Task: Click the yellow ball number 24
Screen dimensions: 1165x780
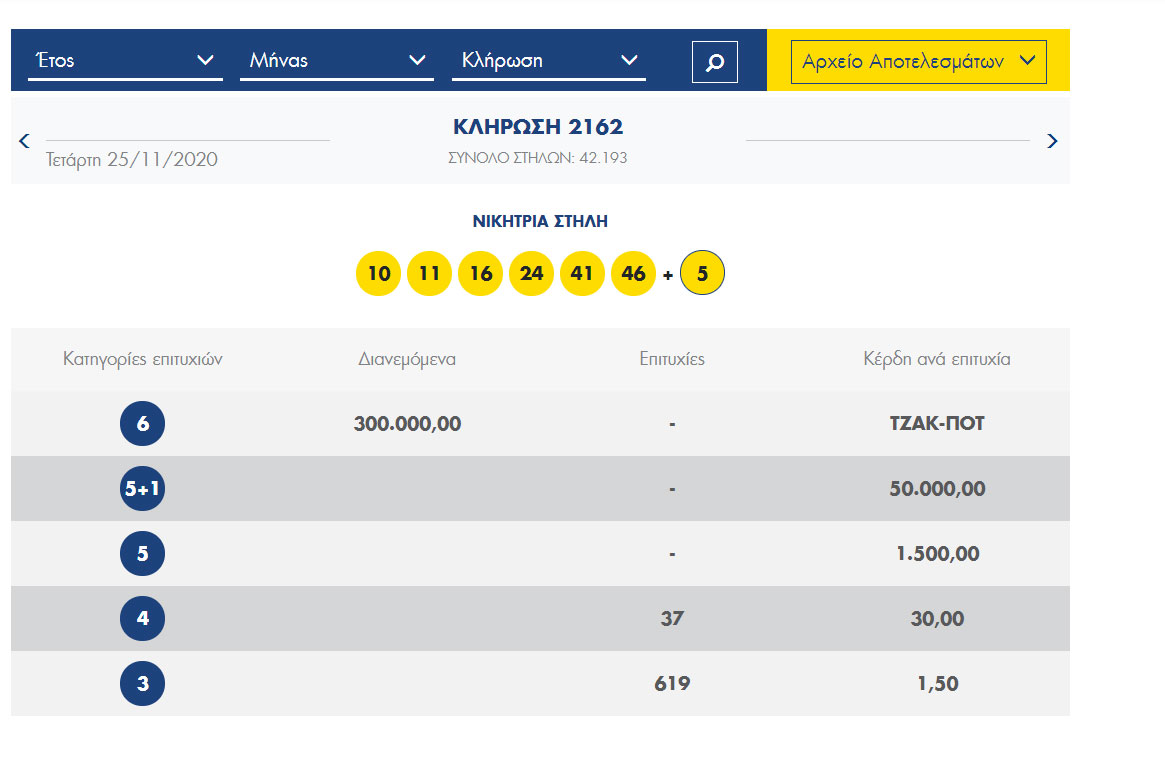Action: (x=531, y=274)
